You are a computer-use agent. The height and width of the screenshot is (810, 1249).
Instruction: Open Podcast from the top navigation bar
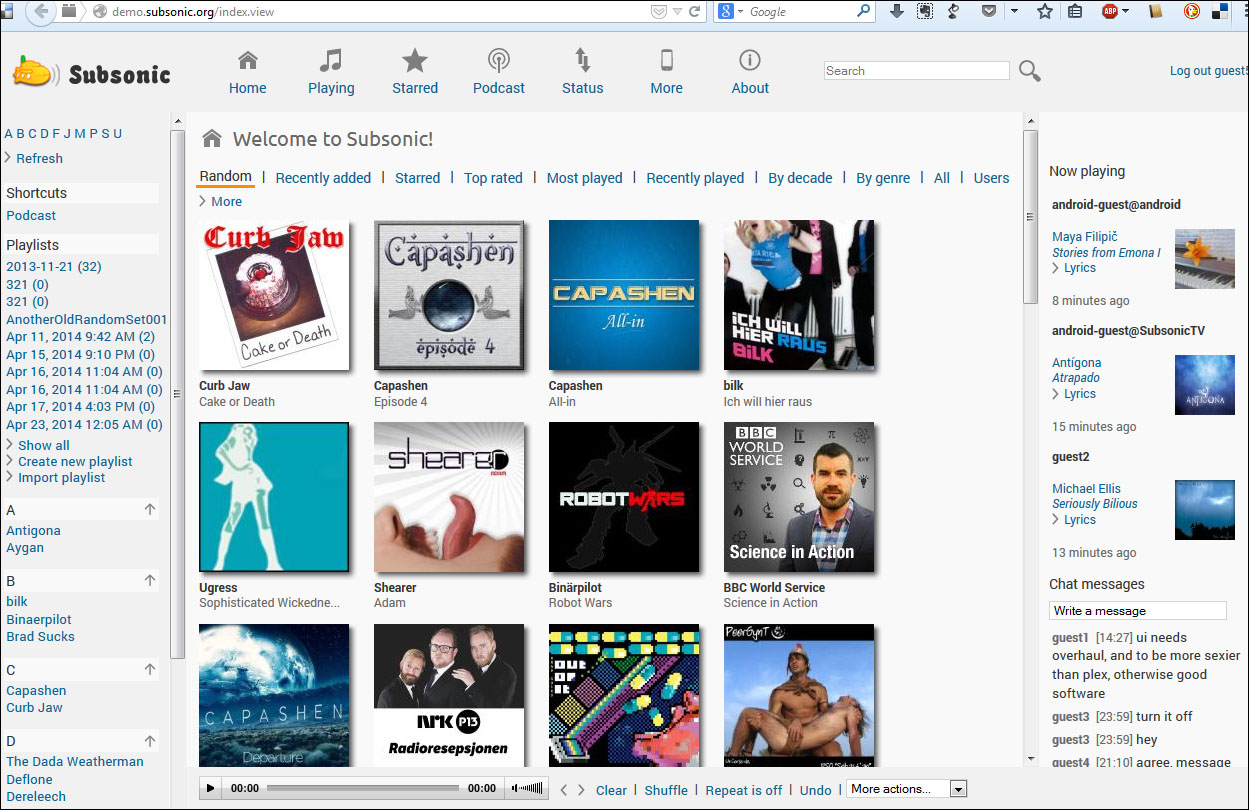point(499,72)
